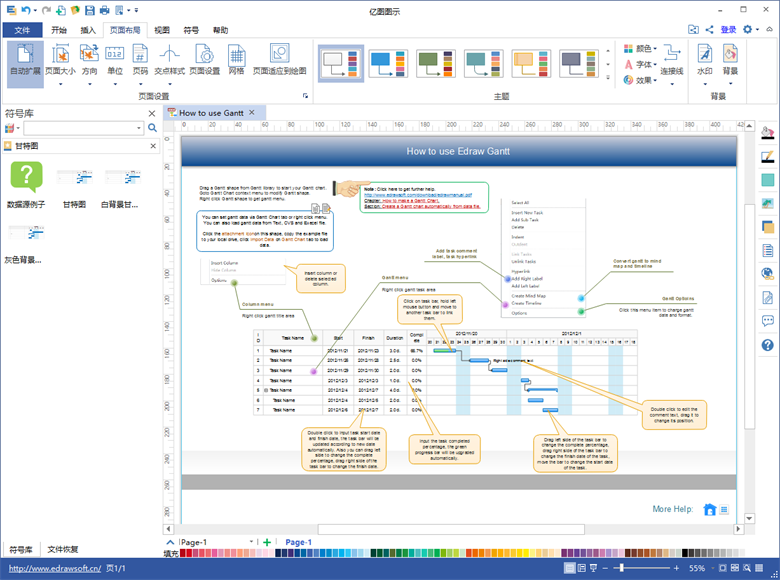Switch to the 开始 ribbon tab

[x=59, y=30]
